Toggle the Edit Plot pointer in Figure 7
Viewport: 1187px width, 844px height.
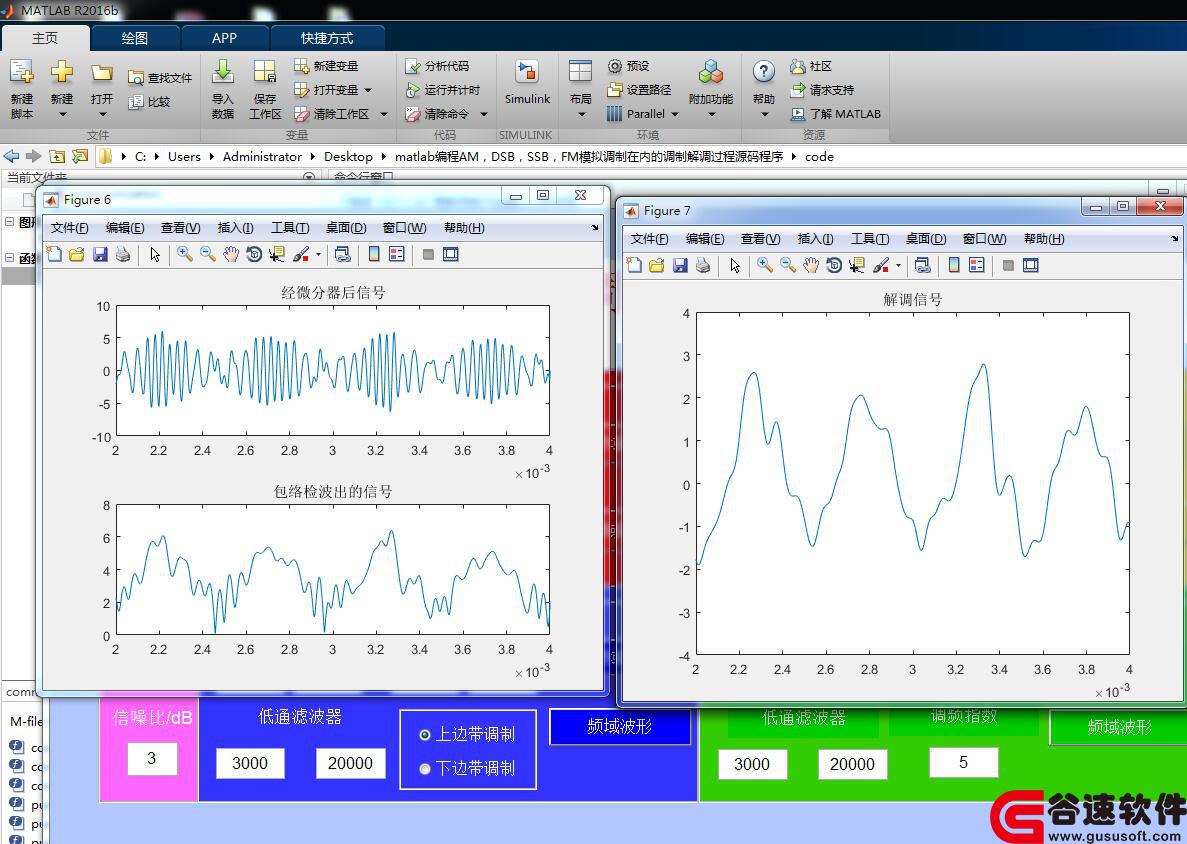[735, 265]
